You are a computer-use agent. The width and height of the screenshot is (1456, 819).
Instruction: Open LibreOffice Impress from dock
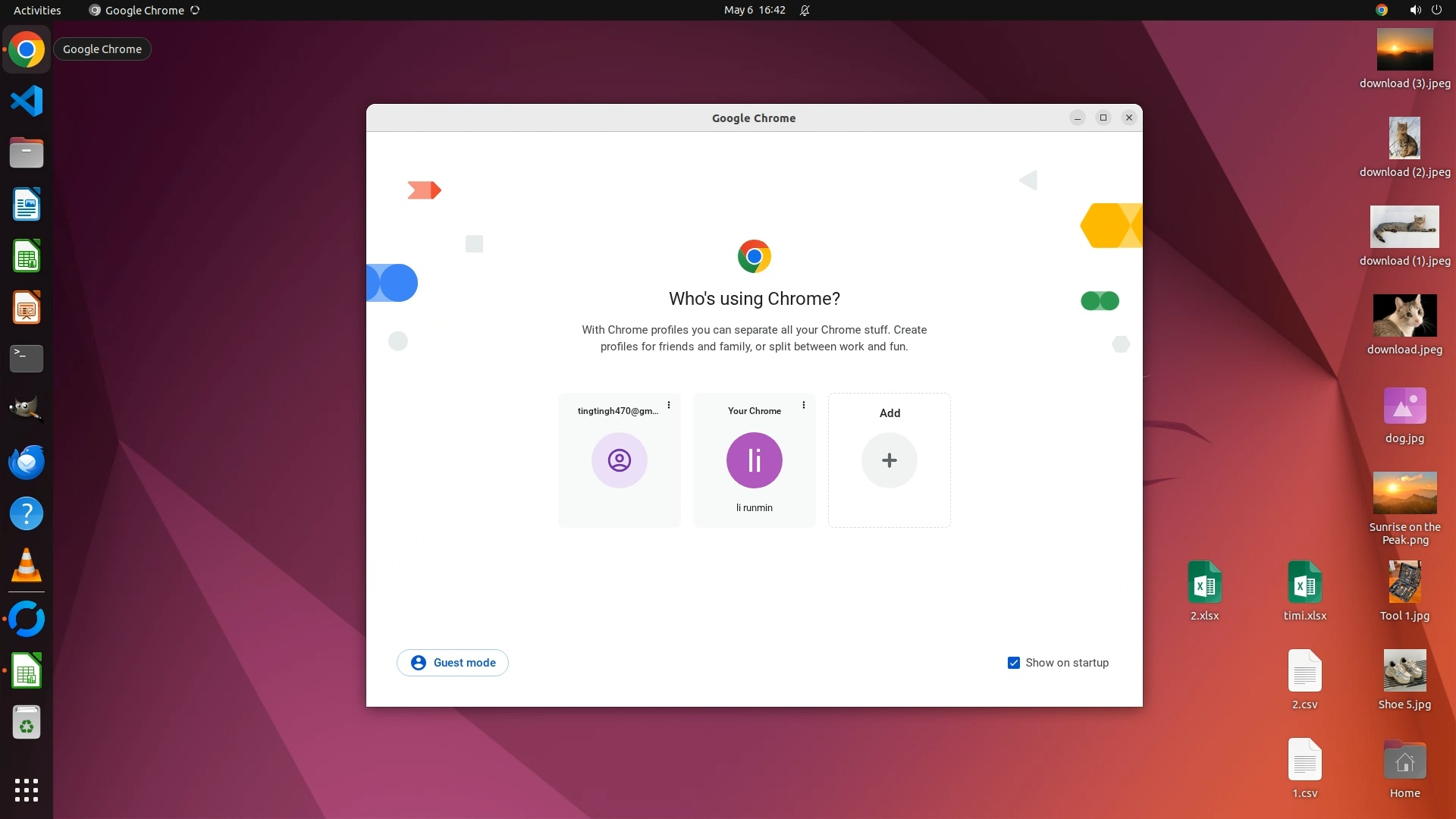27,308
